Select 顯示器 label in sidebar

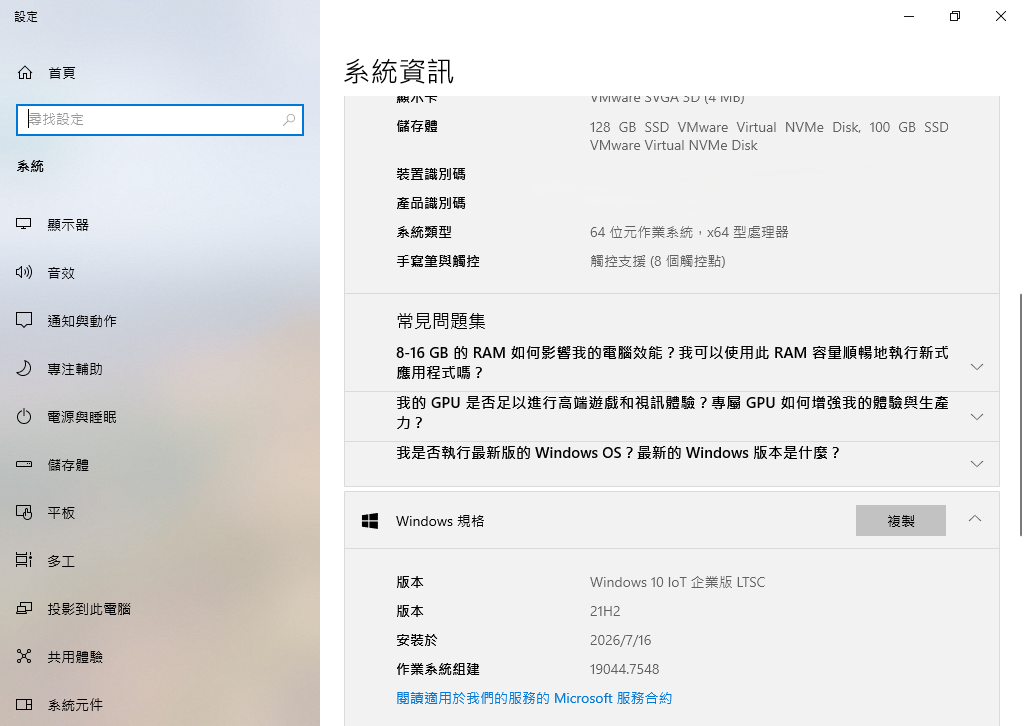[68, 225]
